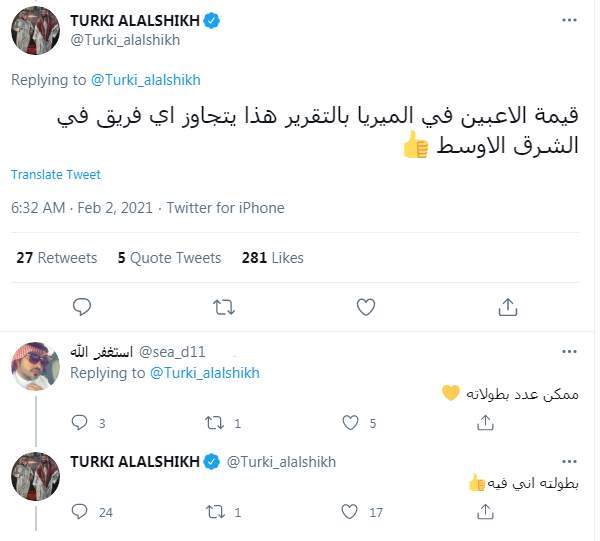Screen dimensions: 600x541
Task: Like the reply from @sea_d11
Action: click(x=349, y=423)
